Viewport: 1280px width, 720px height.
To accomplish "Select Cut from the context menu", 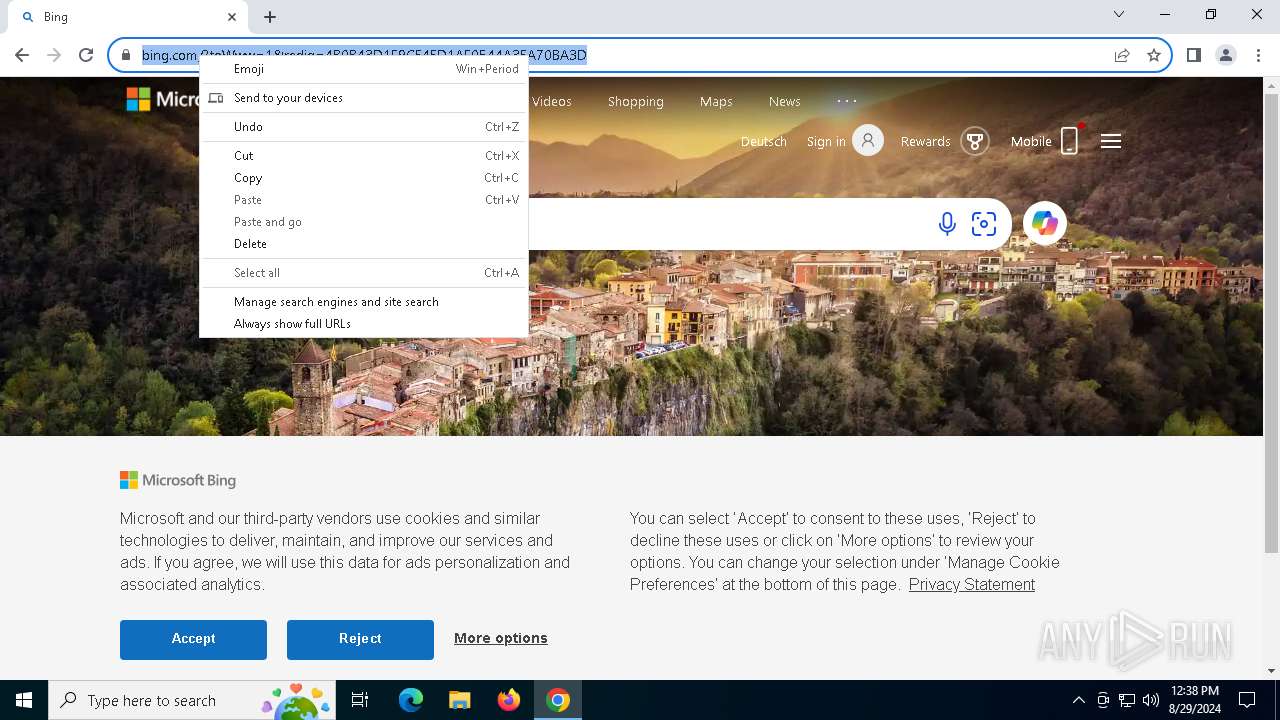I will point(364,156).
